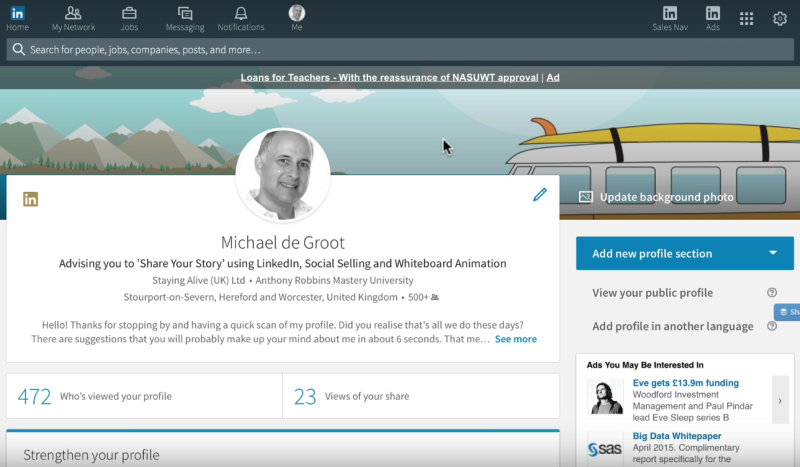Open Loans for Teachers ad link
The height and width of the screenshot is (467, 800).
click(389, 78)
